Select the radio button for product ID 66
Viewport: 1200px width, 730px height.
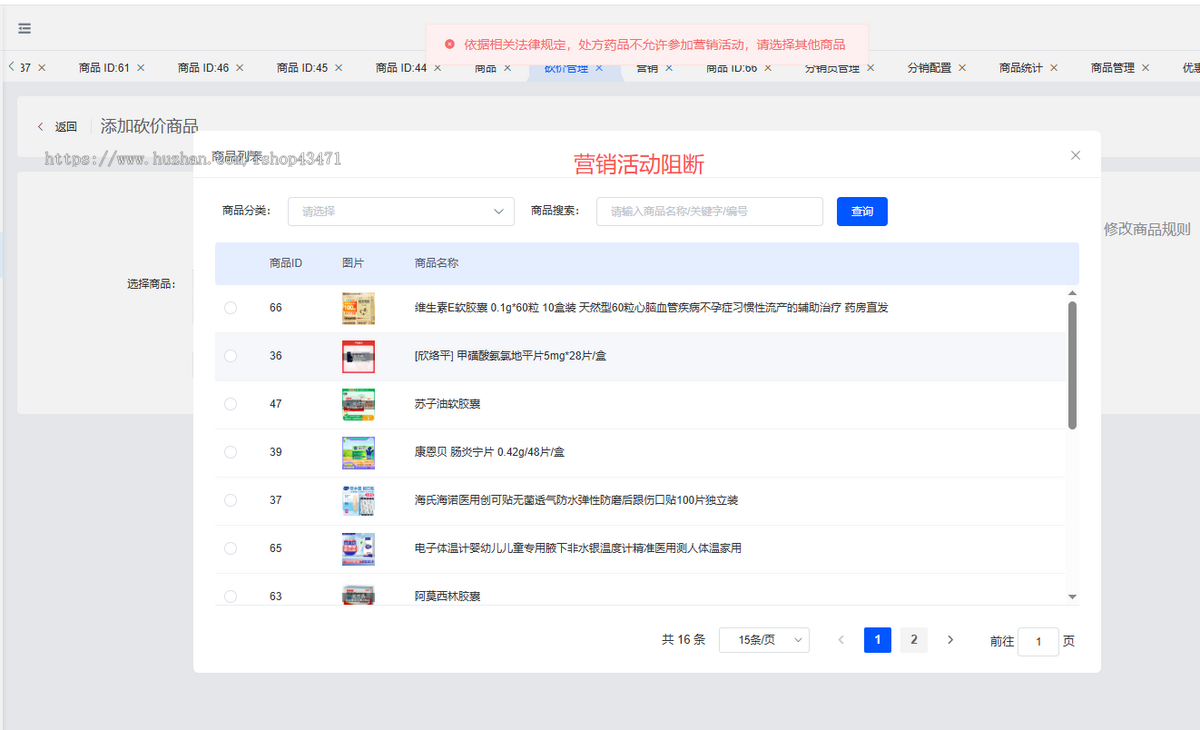point(231,308)
